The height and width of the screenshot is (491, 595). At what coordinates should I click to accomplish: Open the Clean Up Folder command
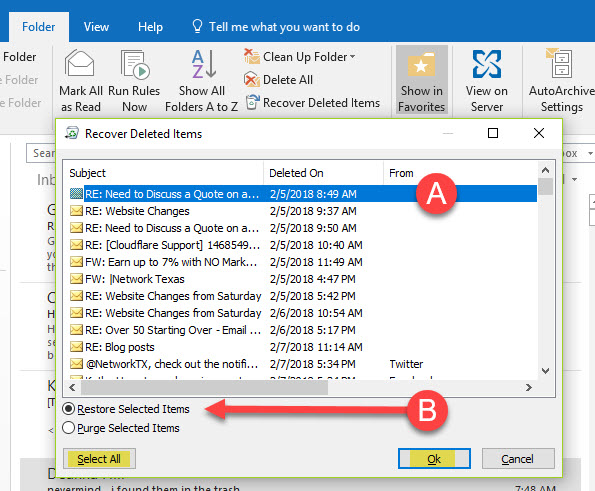pos(300,57)
